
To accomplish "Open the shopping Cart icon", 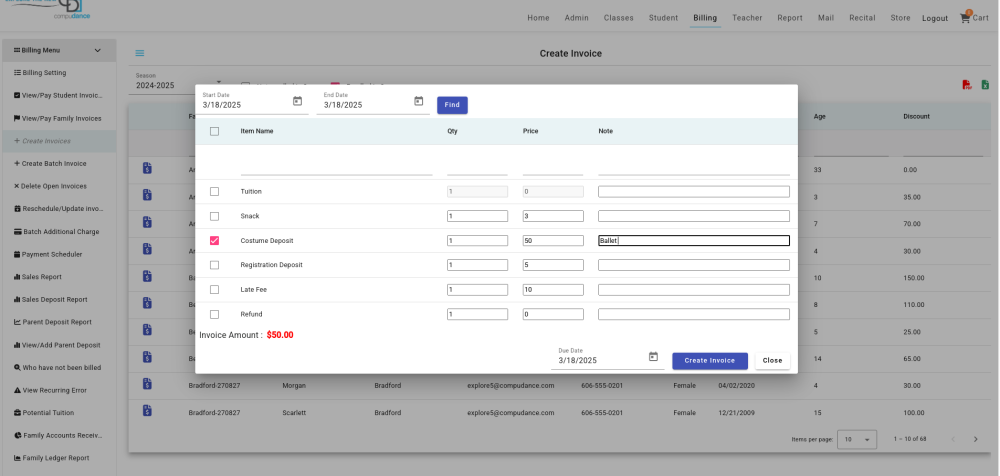I will tap(965, 18).
